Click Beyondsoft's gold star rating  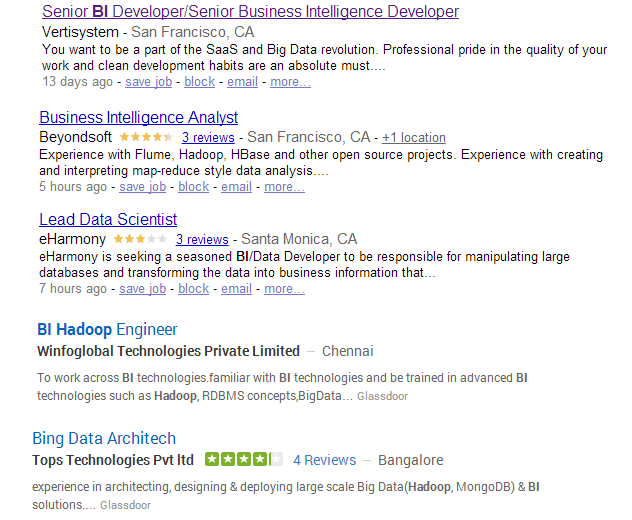click(x=146, y=137)
